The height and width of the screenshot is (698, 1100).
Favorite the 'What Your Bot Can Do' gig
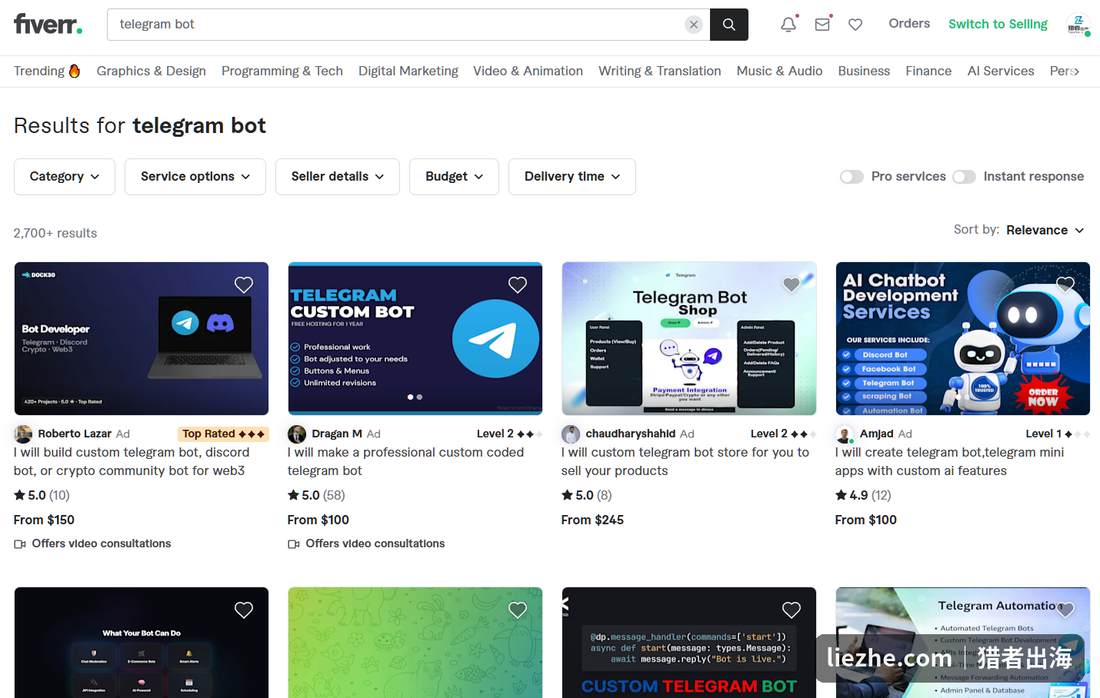click(x=243, y=610)
